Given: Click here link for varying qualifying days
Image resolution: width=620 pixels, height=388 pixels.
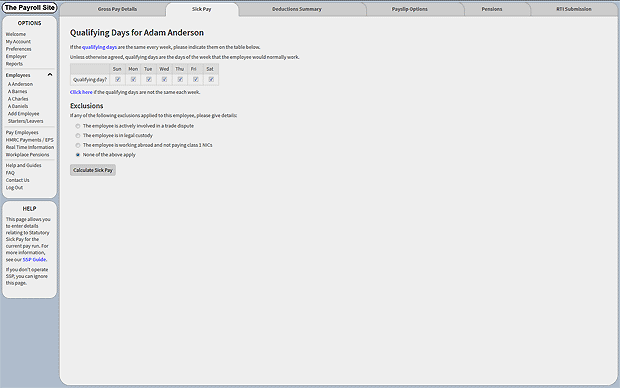Looking at the screenshot, I should pos(81,92).
